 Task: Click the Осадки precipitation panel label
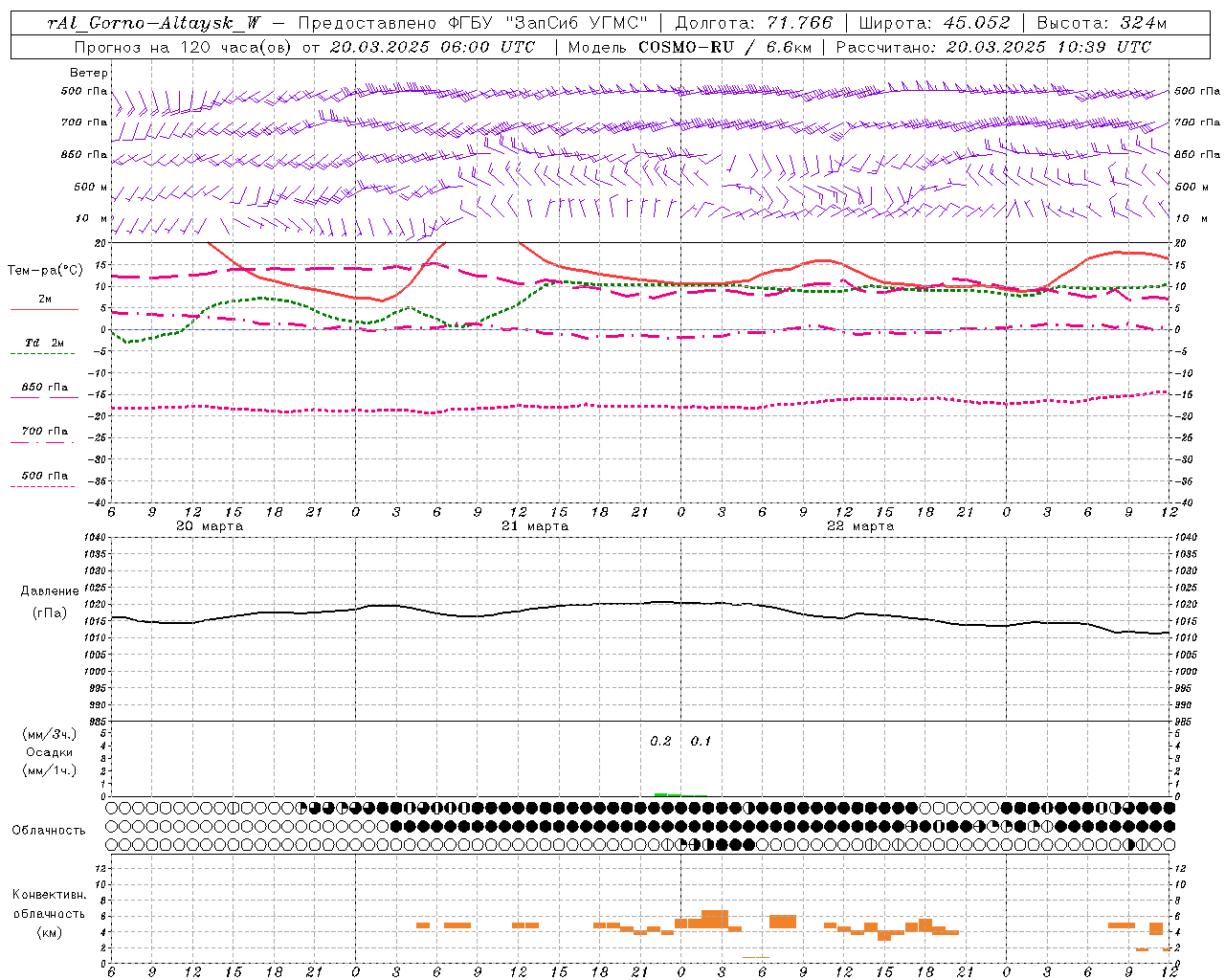coord(49,752)
